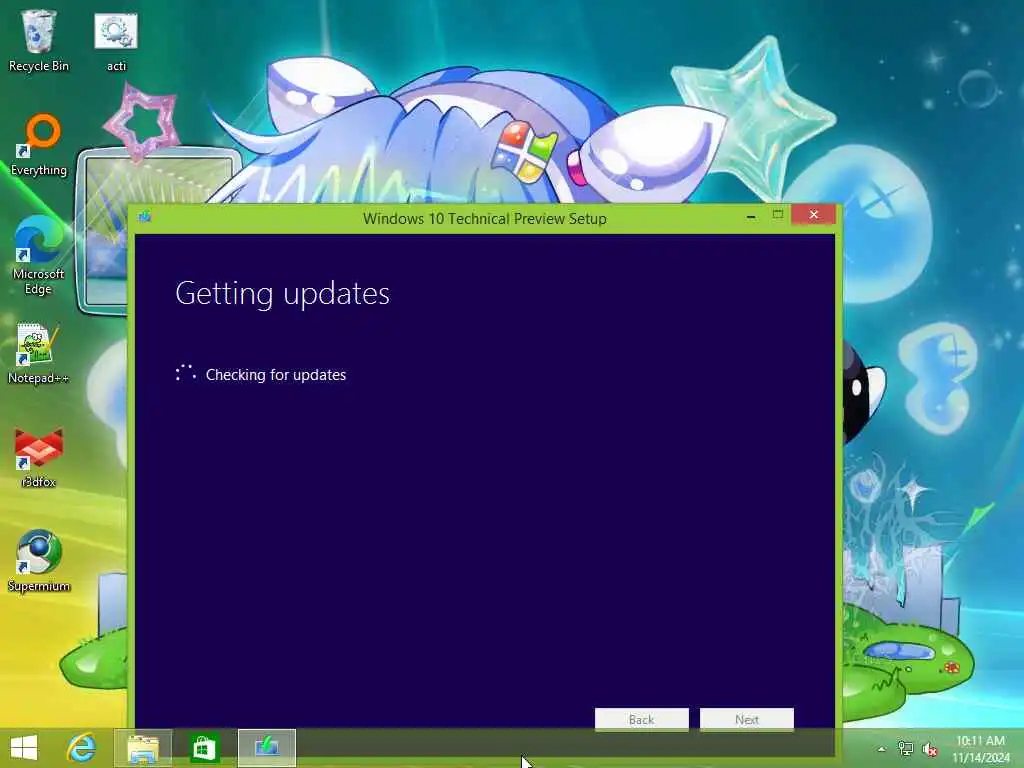
Task: Show hidden tray icons arrow
Action: tap(881, 749)
